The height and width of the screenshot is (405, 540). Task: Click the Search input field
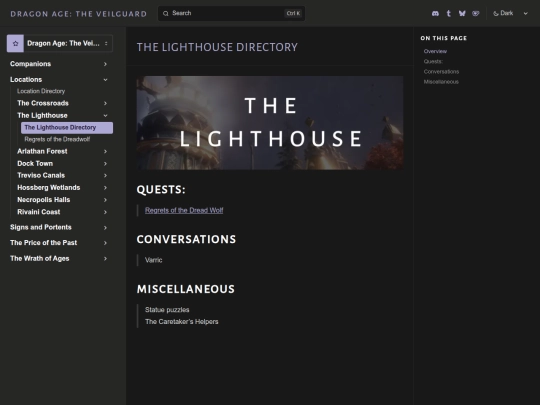231,13
